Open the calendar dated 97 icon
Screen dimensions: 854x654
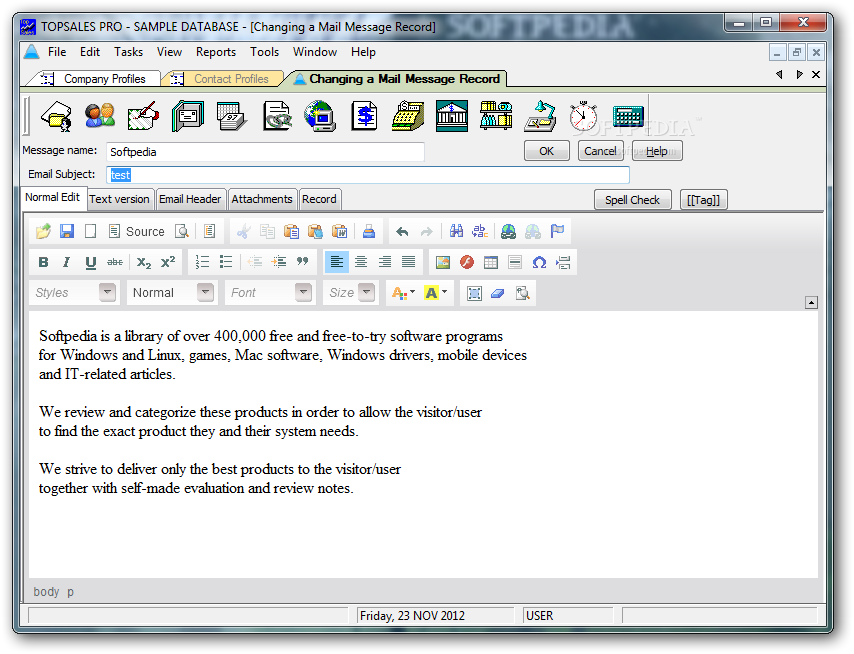point(231,116)
